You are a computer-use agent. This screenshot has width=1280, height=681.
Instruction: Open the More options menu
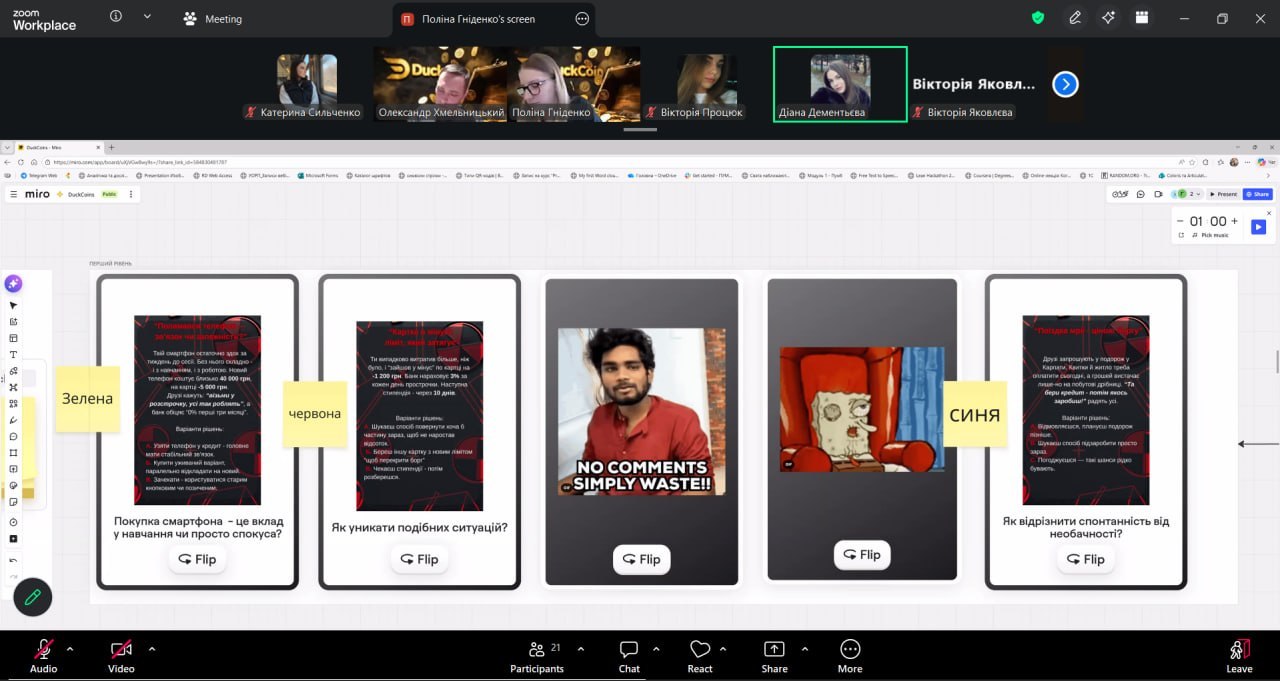coord(850,655)
